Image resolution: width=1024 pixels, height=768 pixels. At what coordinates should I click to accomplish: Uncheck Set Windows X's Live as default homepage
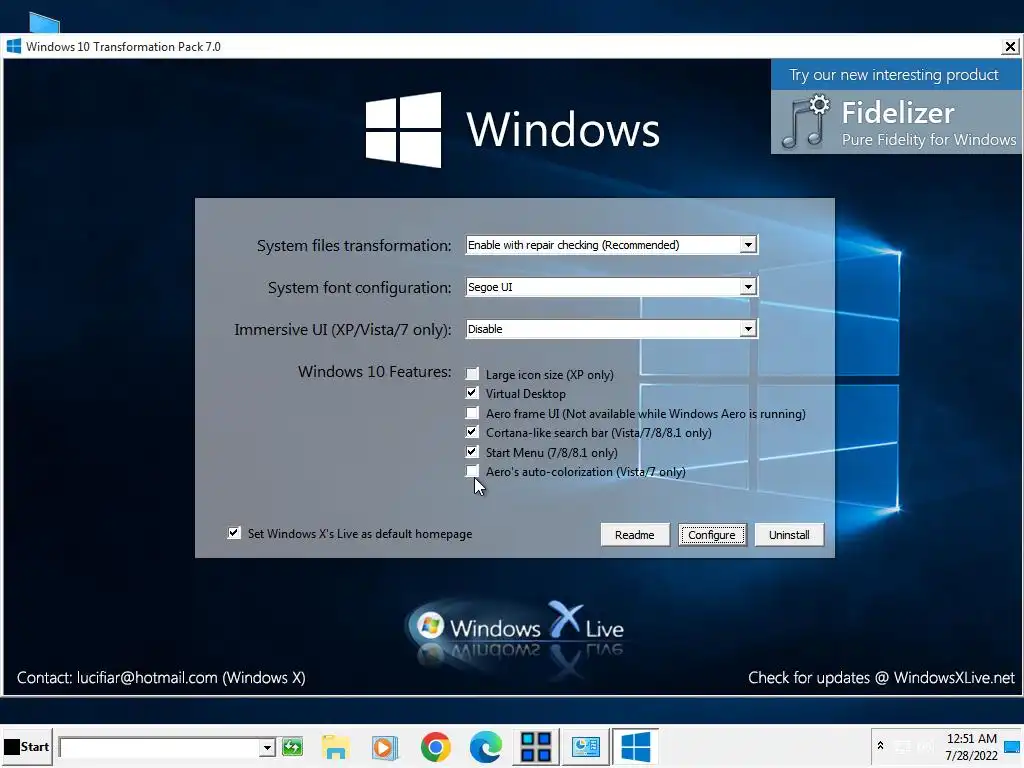(234, 533)
